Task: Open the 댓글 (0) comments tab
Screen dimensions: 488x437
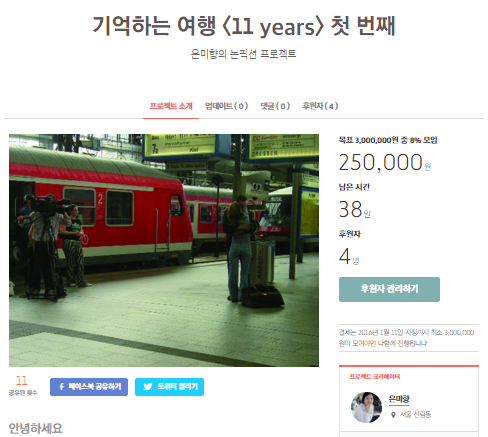Action: 275,106
